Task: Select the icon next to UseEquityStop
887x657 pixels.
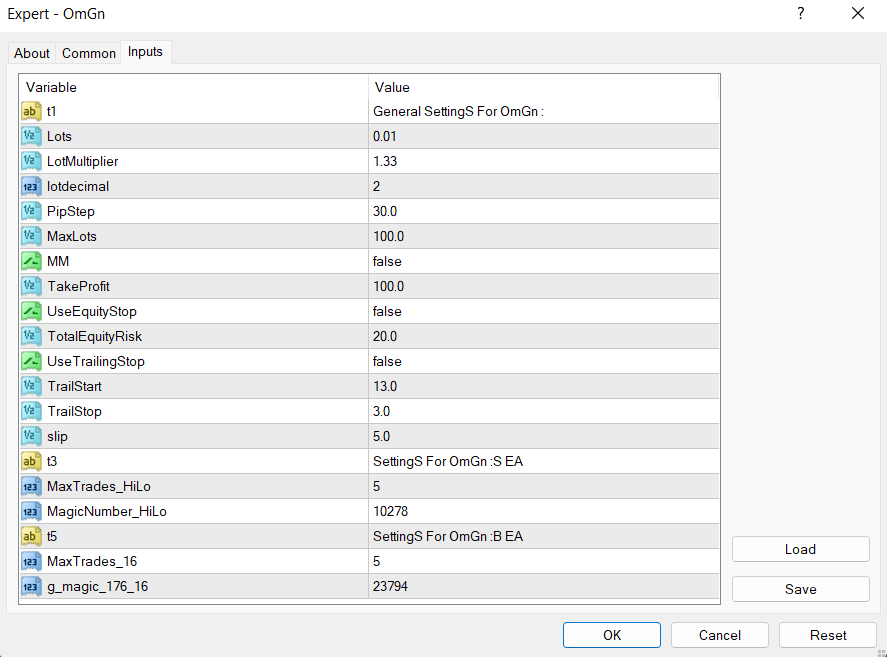Action: click(31, 312)
